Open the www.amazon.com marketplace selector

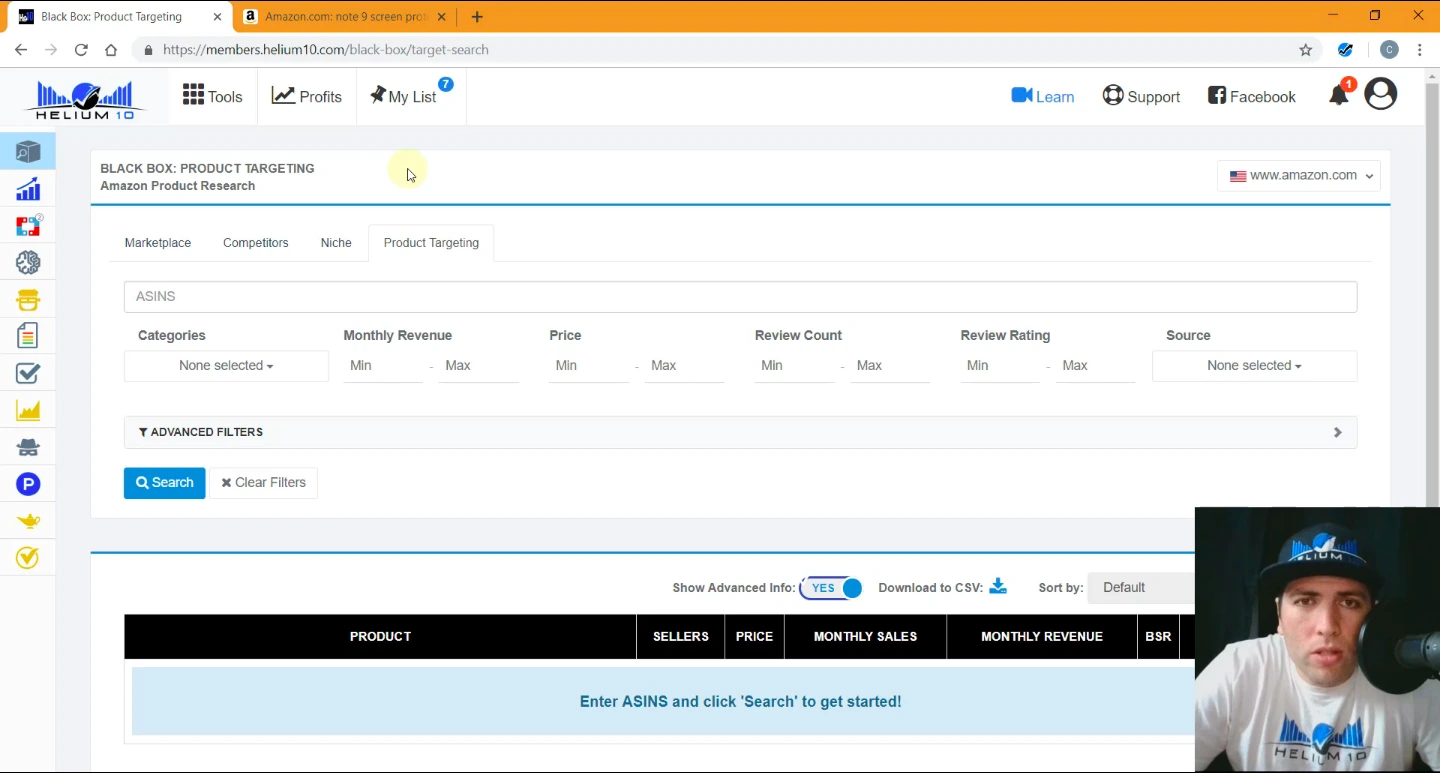click(x=1298, y=175)
